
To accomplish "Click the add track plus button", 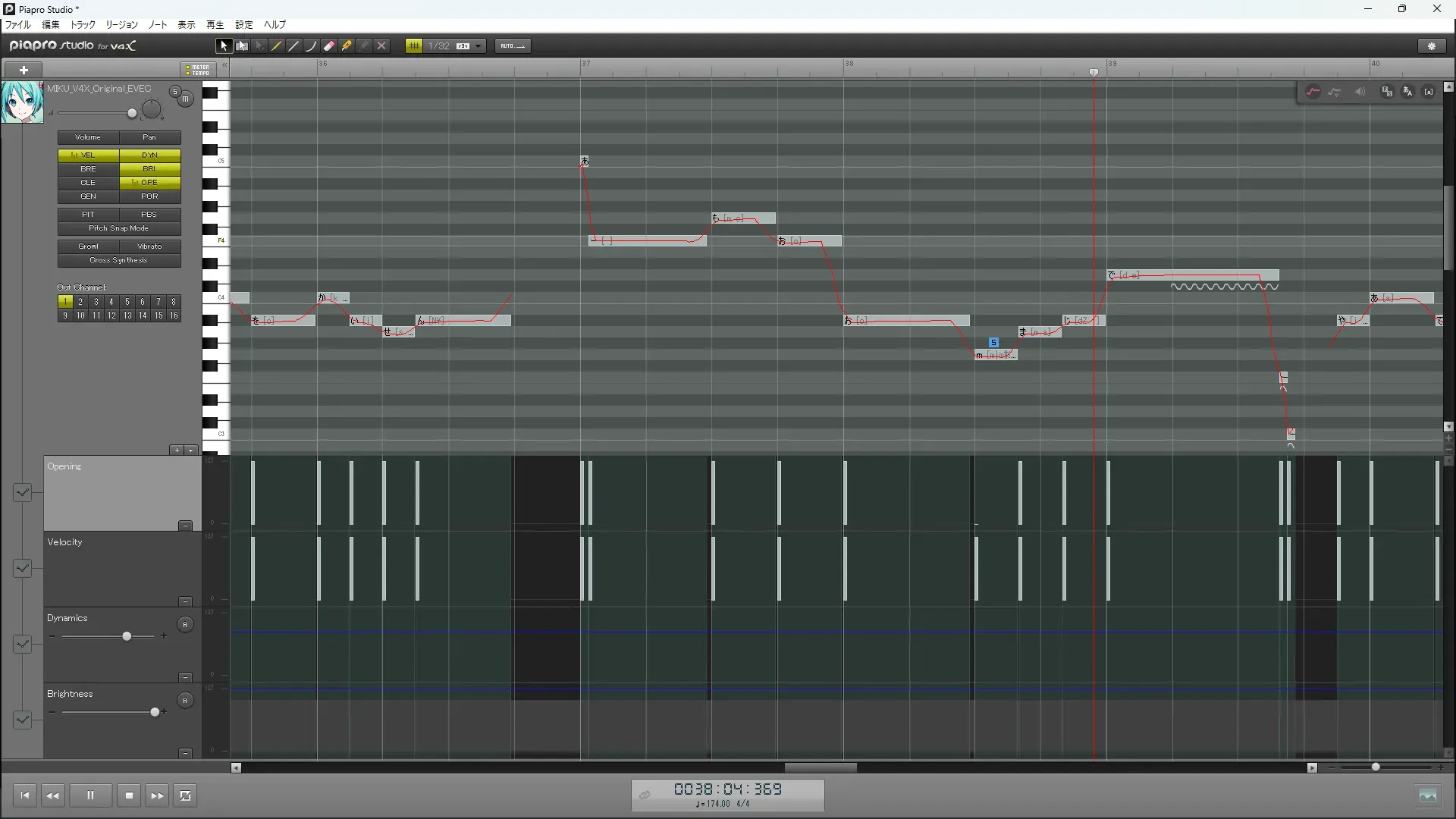I will pyautogui.click(x=24, y=70).
